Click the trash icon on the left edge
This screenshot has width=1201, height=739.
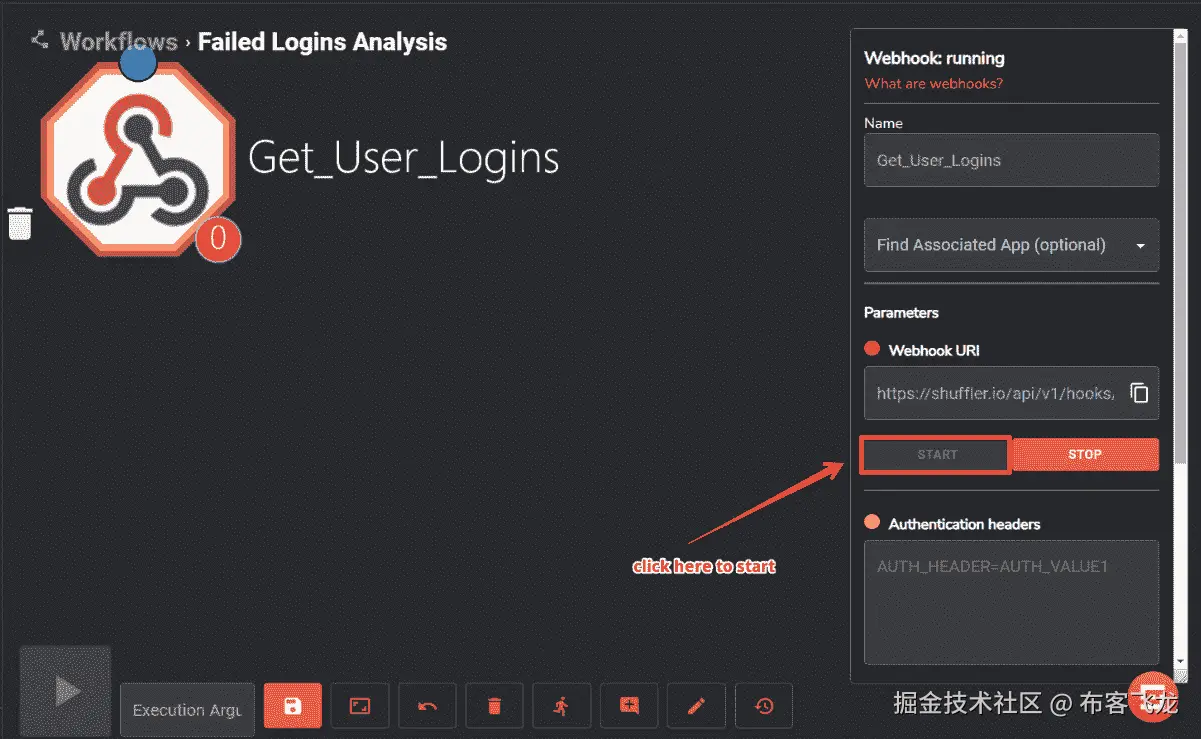(x=20, y=223)
